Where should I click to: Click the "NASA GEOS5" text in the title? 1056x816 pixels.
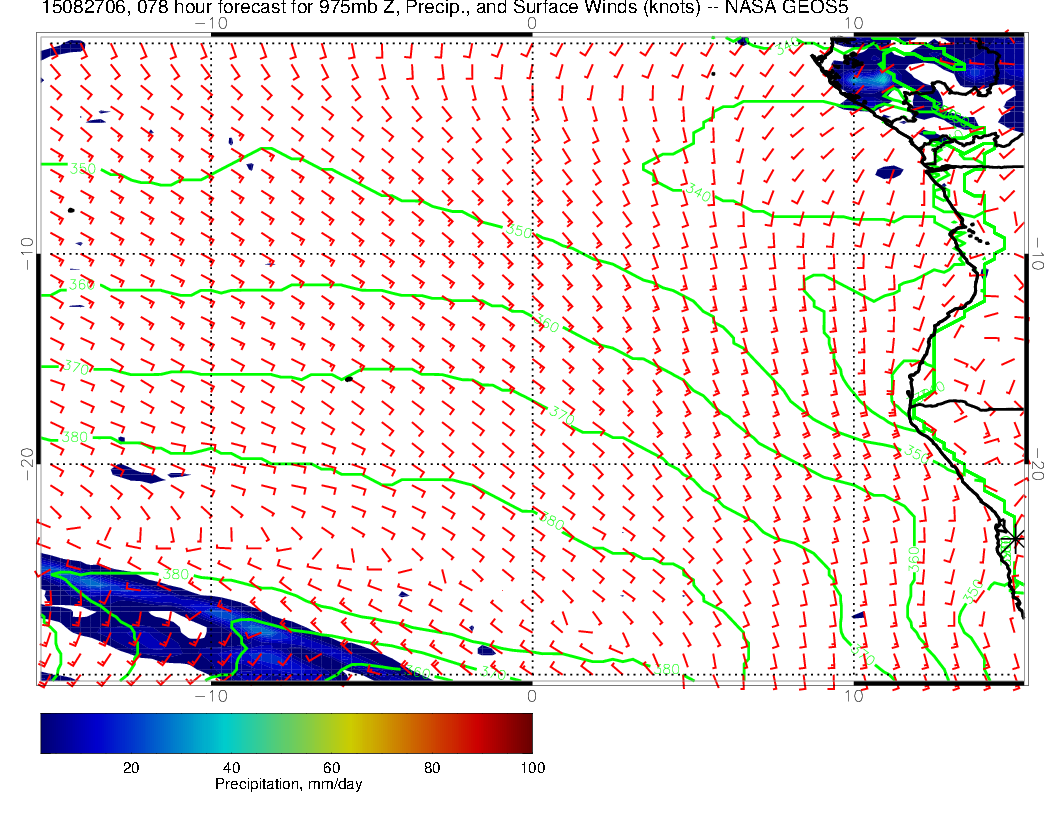point(786,7)
